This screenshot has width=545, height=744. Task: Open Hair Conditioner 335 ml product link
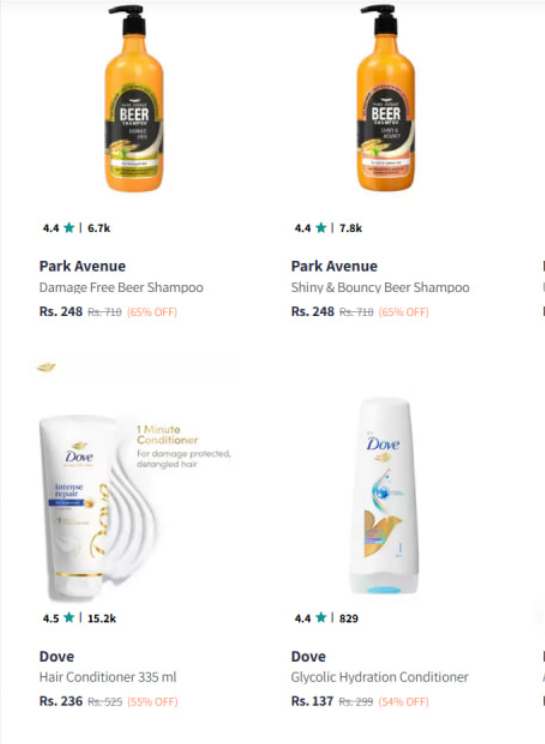click(x=108, y=677)
